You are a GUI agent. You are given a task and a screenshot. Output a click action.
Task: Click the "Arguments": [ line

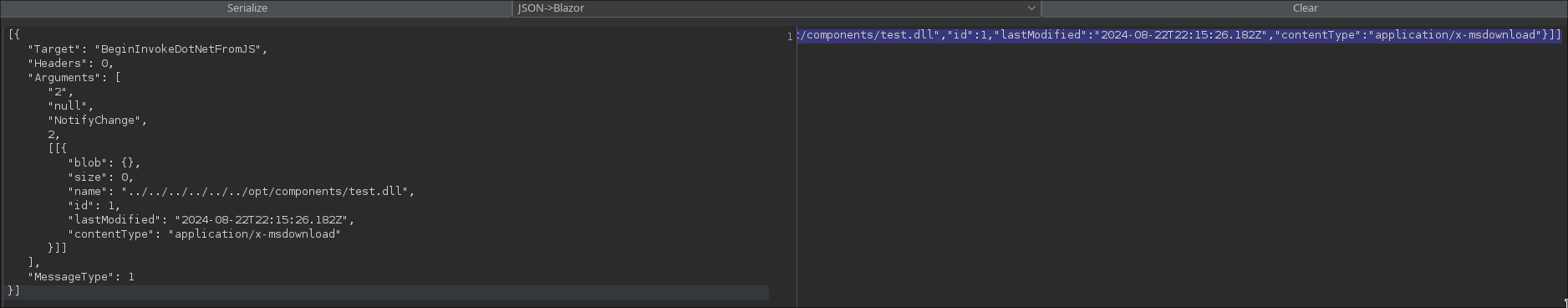pos(74,77)
